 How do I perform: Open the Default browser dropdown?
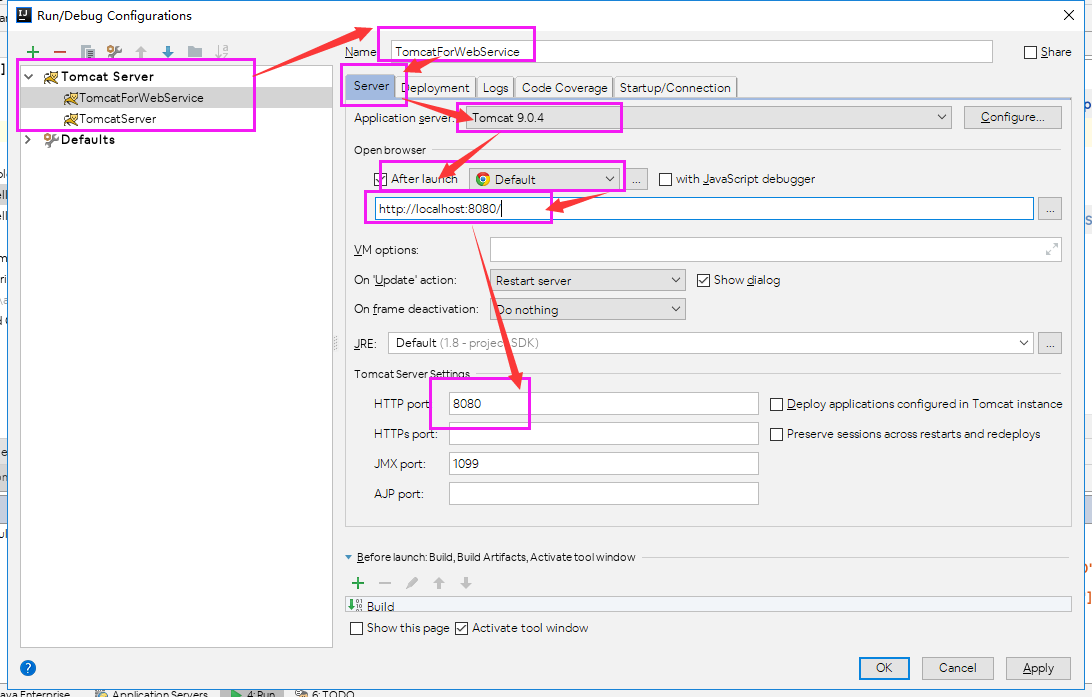(x=545, y=180)
